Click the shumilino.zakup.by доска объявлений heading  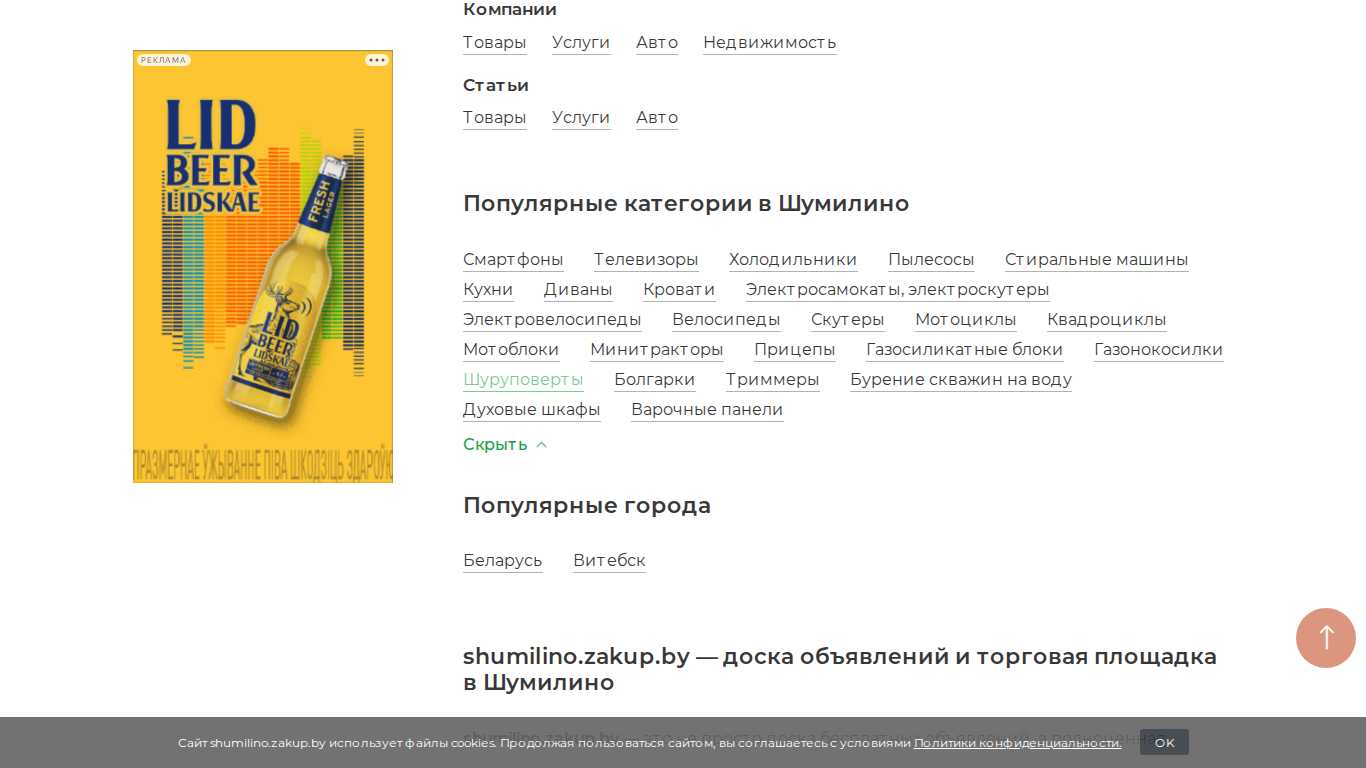840,670
